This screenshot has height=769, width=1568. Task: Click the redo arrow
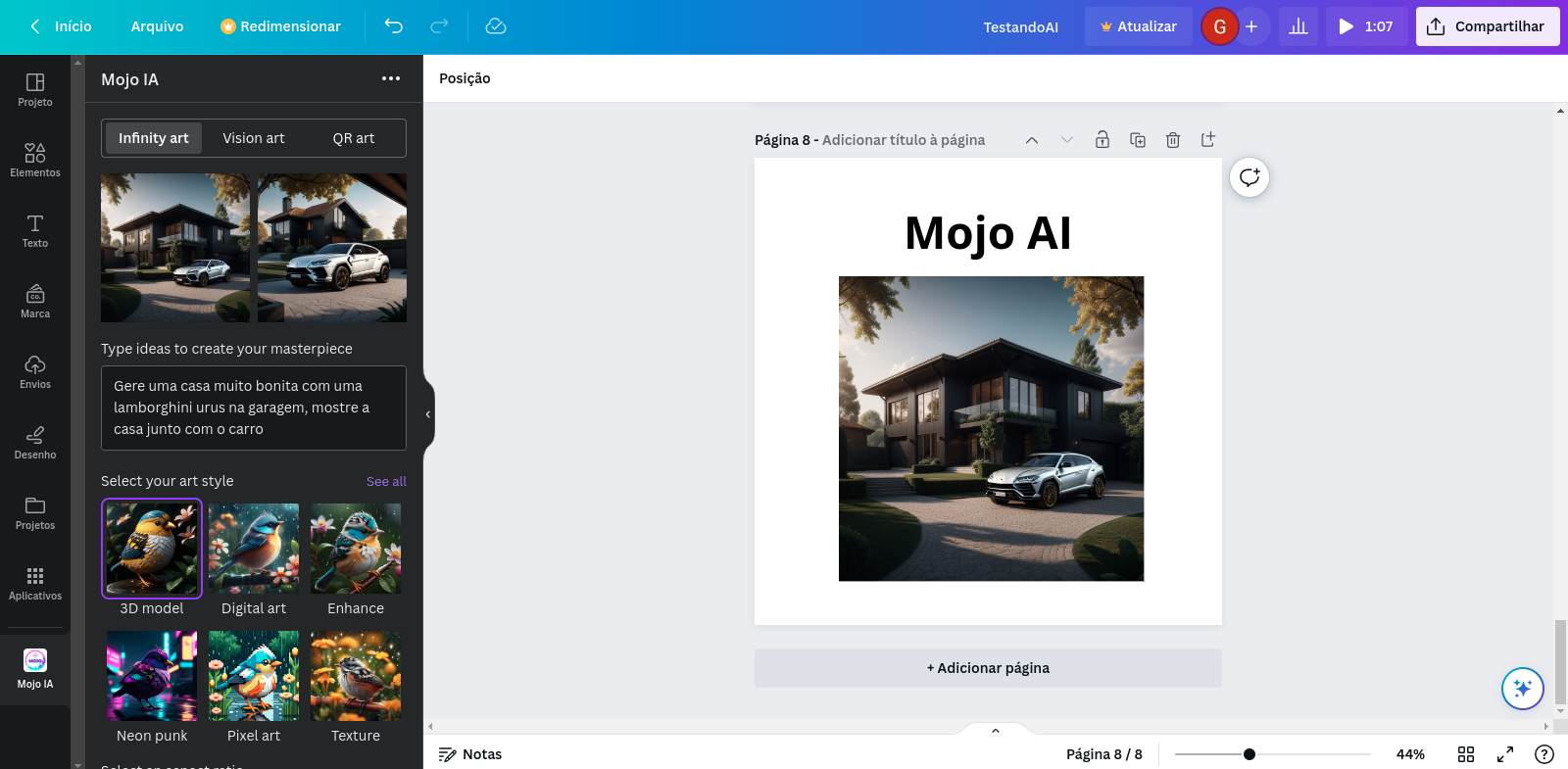click(x=440, y=26)
